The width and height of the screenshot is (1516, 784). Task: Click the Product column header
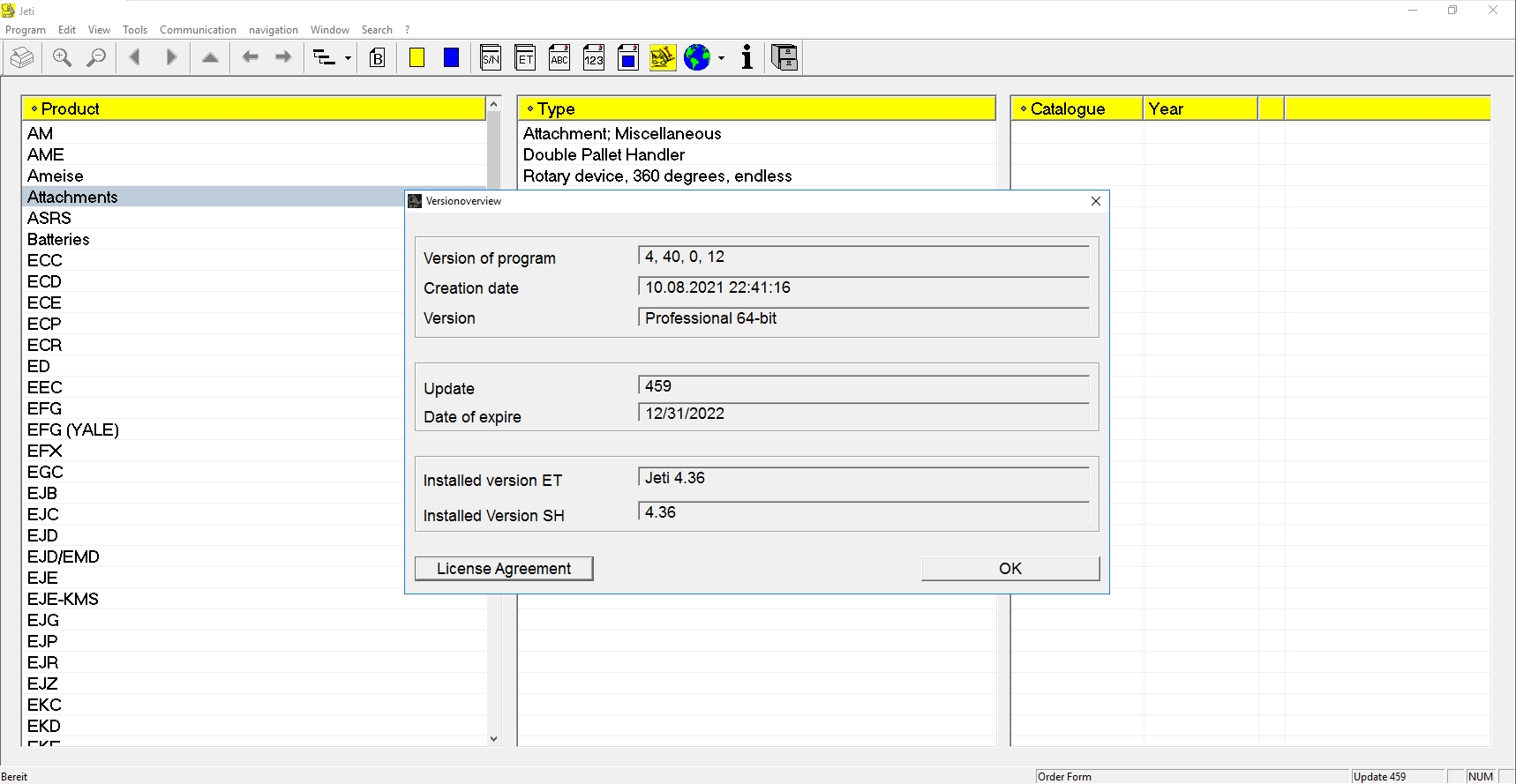tap(253, 108)
